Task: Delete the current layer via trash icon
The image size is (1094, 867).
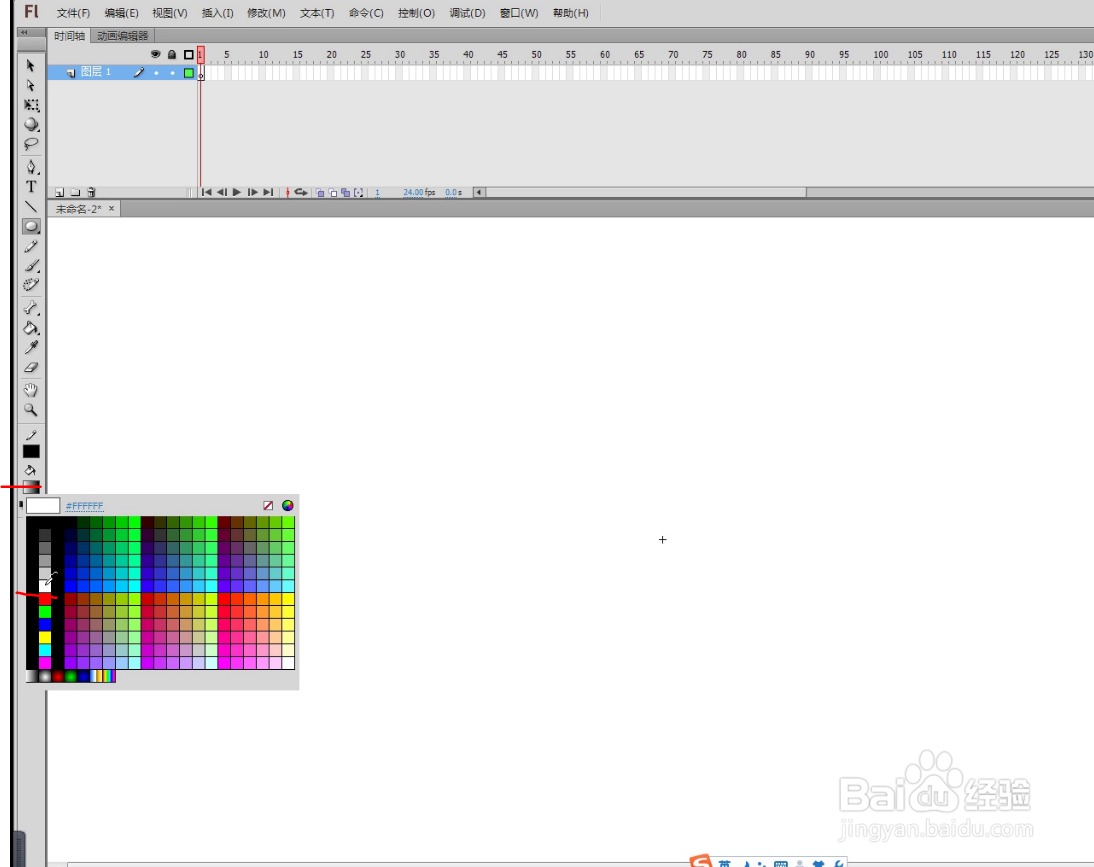Action: (91, 191)
